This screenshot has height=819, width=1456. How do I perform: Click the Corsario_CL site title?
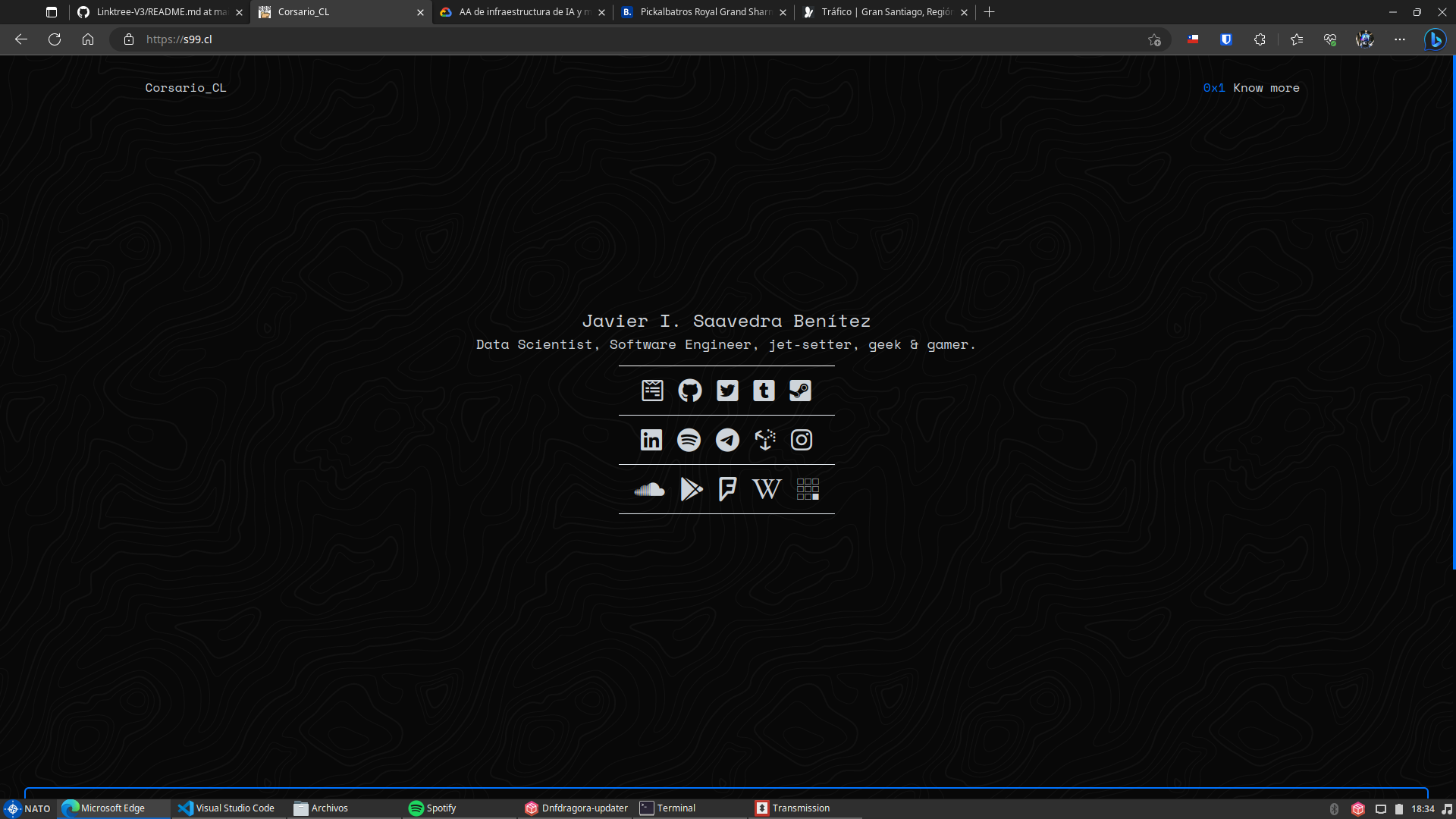(186, 88)
